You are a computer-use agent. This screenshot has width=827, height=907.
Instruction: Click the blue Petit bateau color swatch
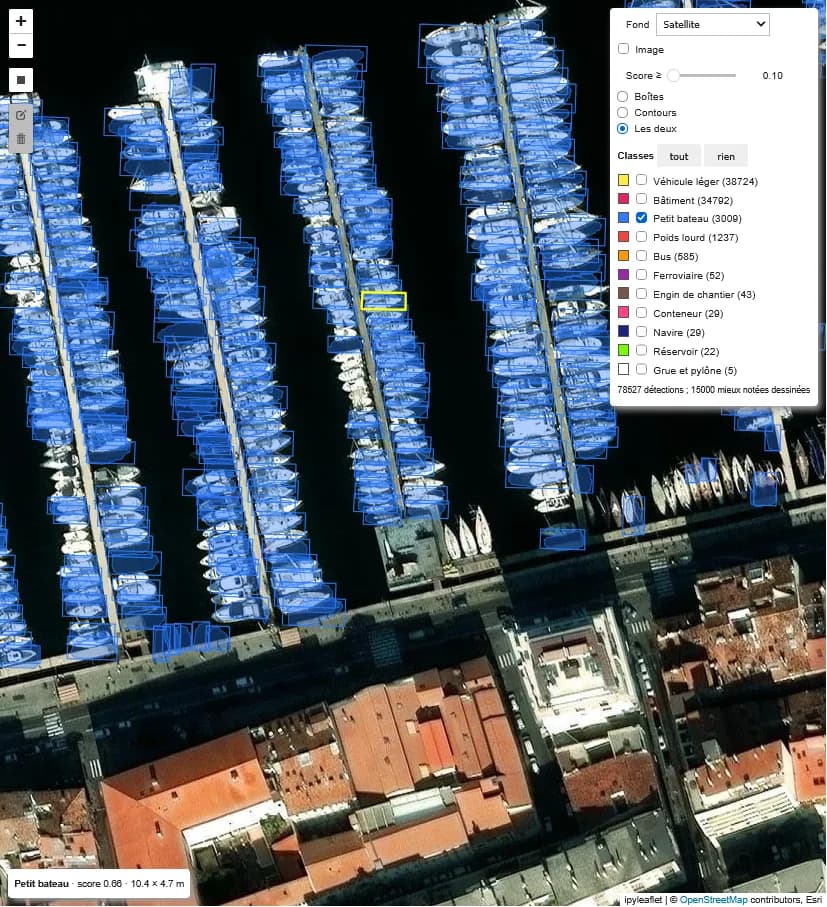[623, 217]
